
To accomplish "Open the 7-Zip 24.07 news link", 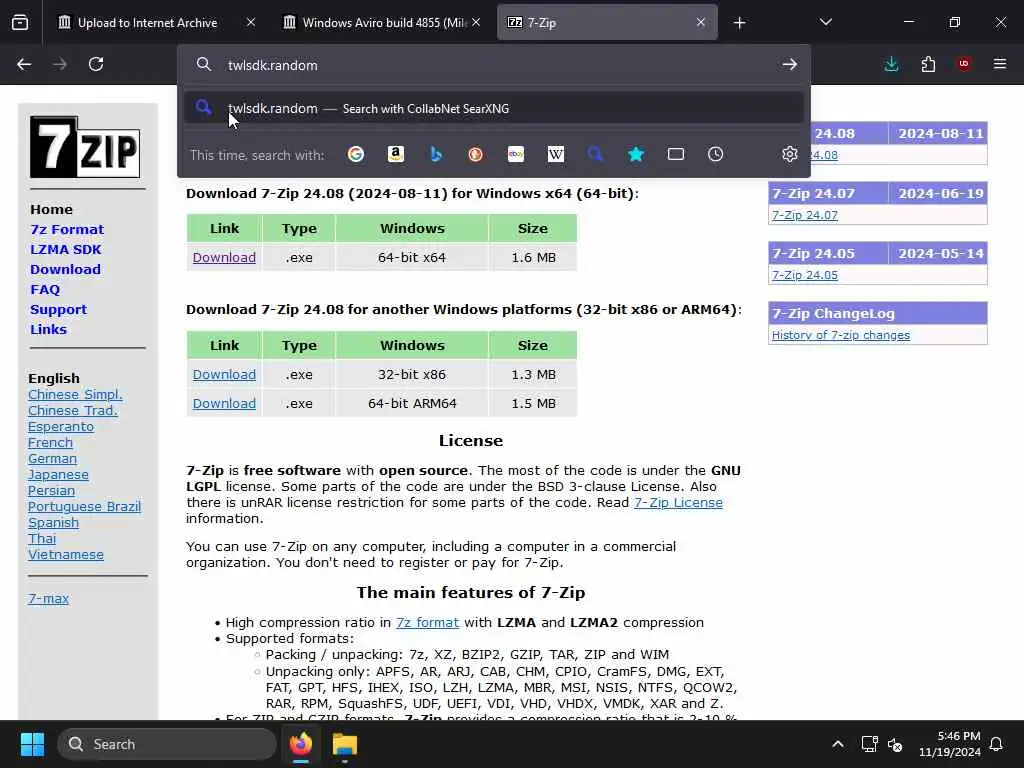I will [x=805, y=215].
